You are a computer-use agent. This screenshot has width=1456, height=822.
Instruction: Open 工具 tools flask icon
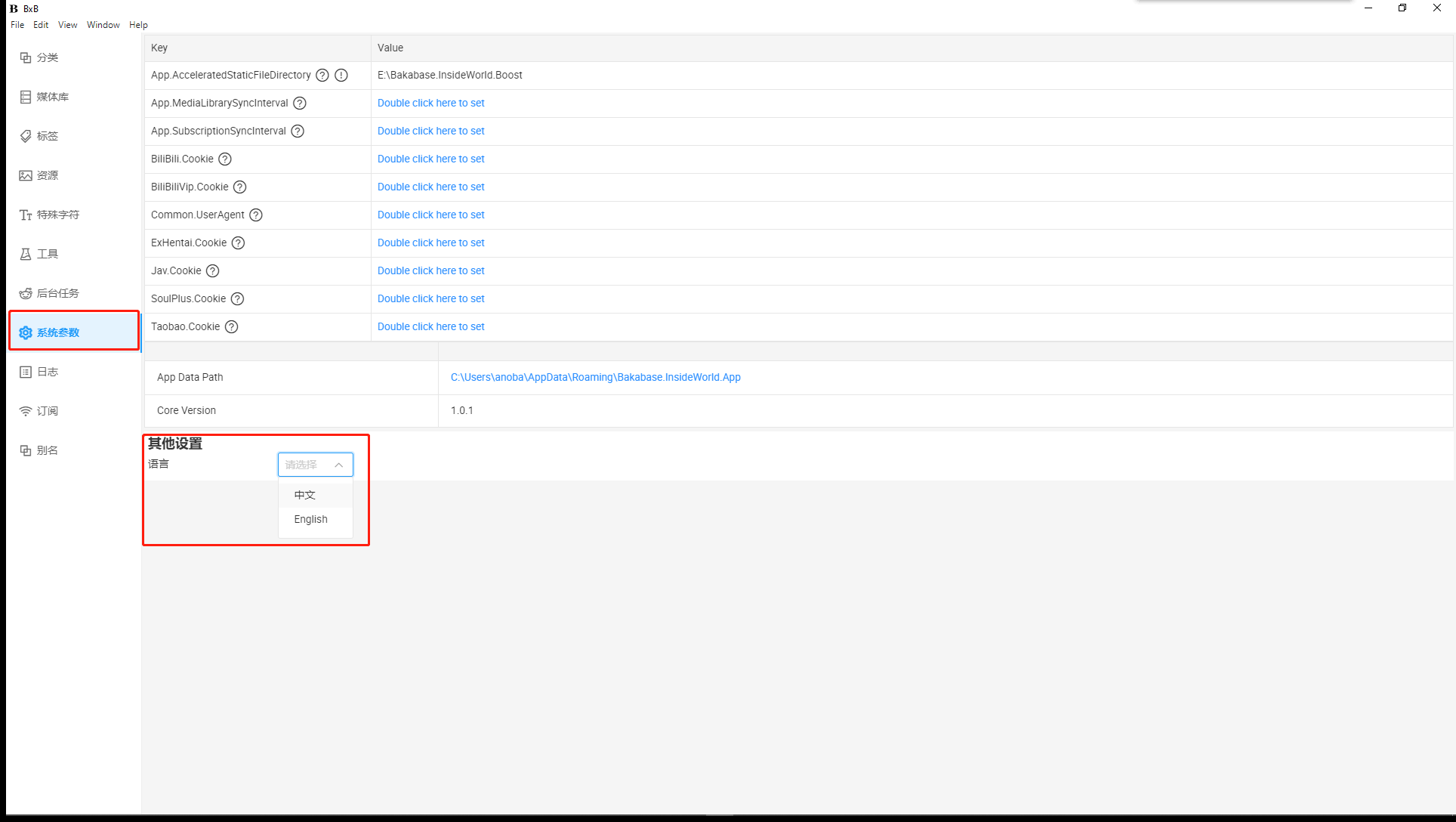[26, 254]
